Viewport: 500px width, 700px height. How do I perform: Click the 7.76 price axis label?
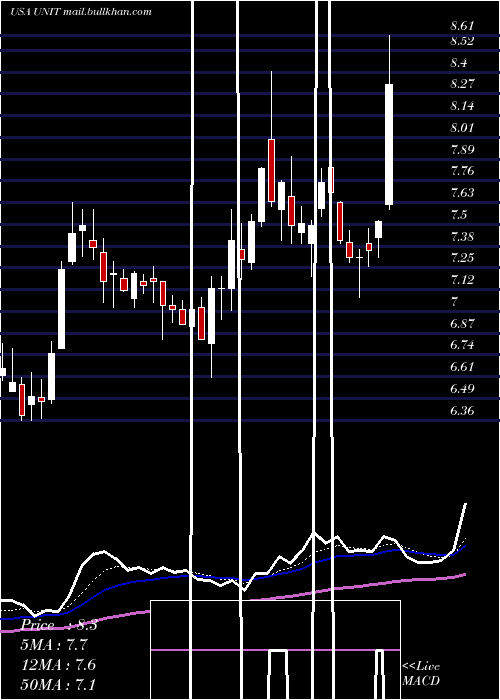pos(462,171)
